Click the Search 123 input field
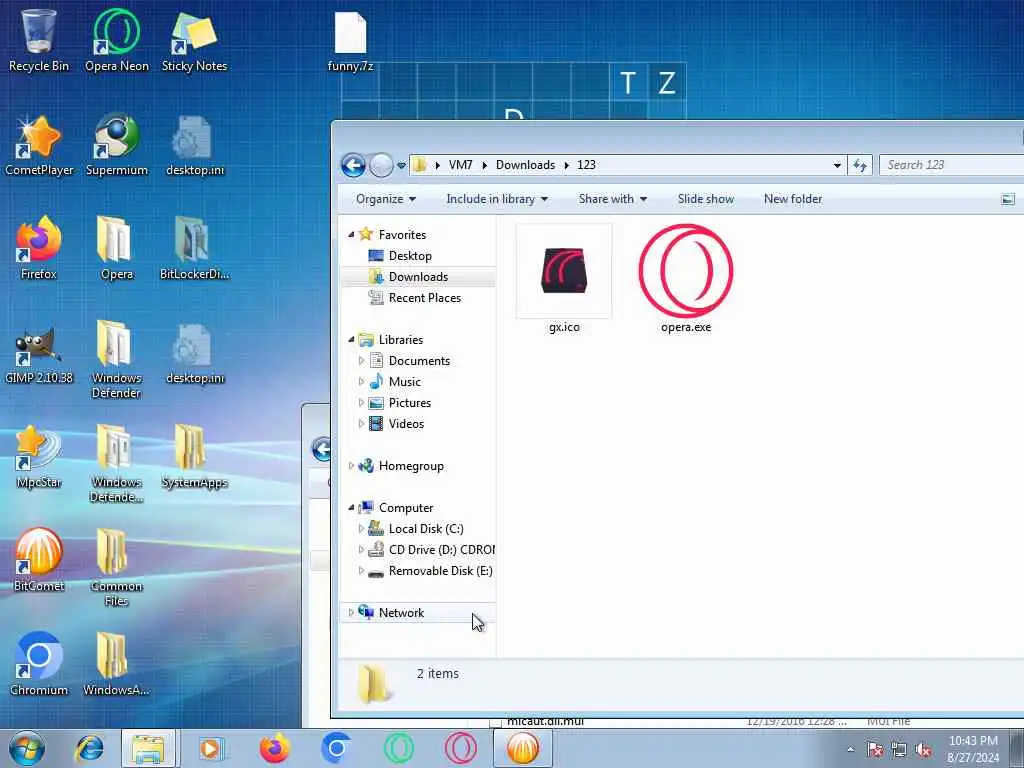The width and height of the screenshot is (1024, 768). point(951,165)
